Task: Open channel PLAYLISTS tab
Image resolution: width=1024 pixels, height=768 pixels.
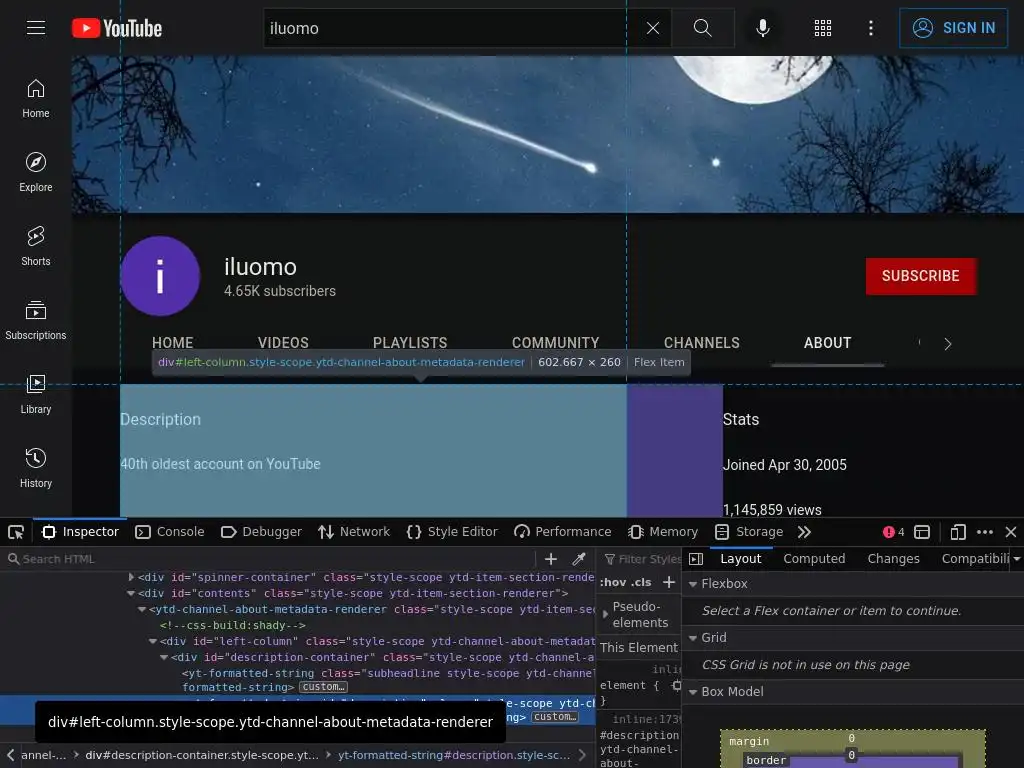Action: click(x=410, y=343)
